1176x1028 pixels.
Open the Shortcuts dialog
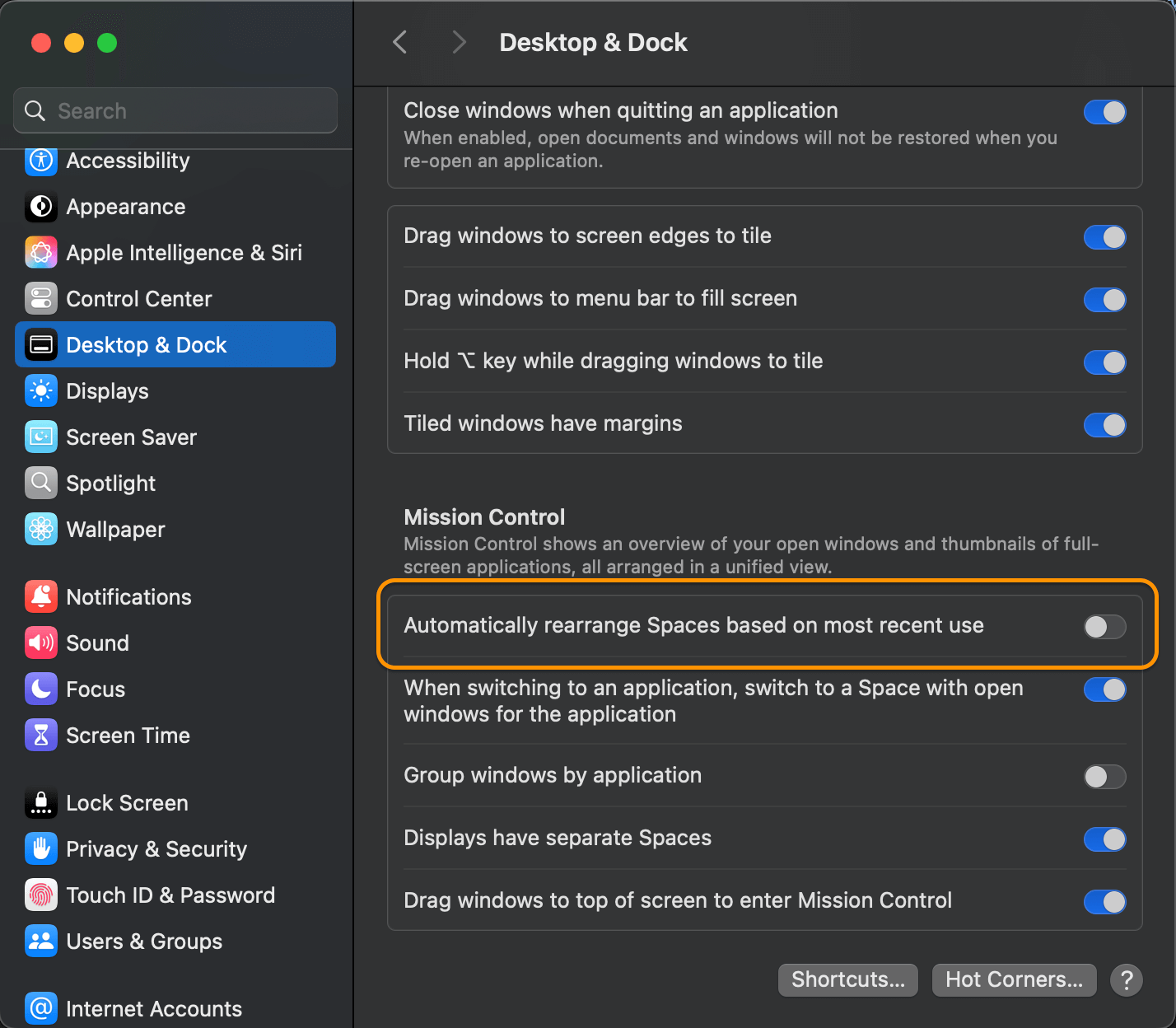coord(847,979)
